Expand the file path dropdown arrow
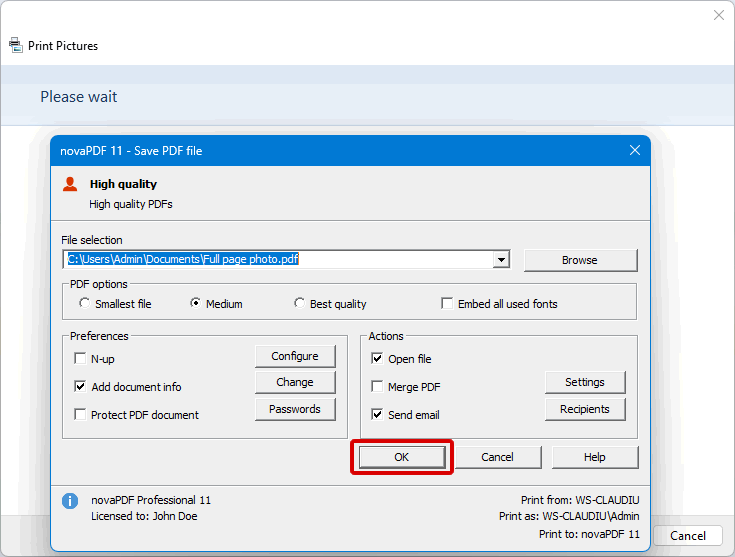This screenshot has width=735, height=557. point(501,260)
